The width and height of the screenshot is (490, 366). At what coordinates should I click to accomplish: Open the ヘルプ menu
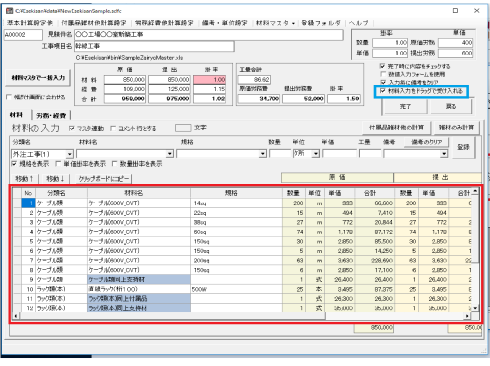click(x=359, y=23)
